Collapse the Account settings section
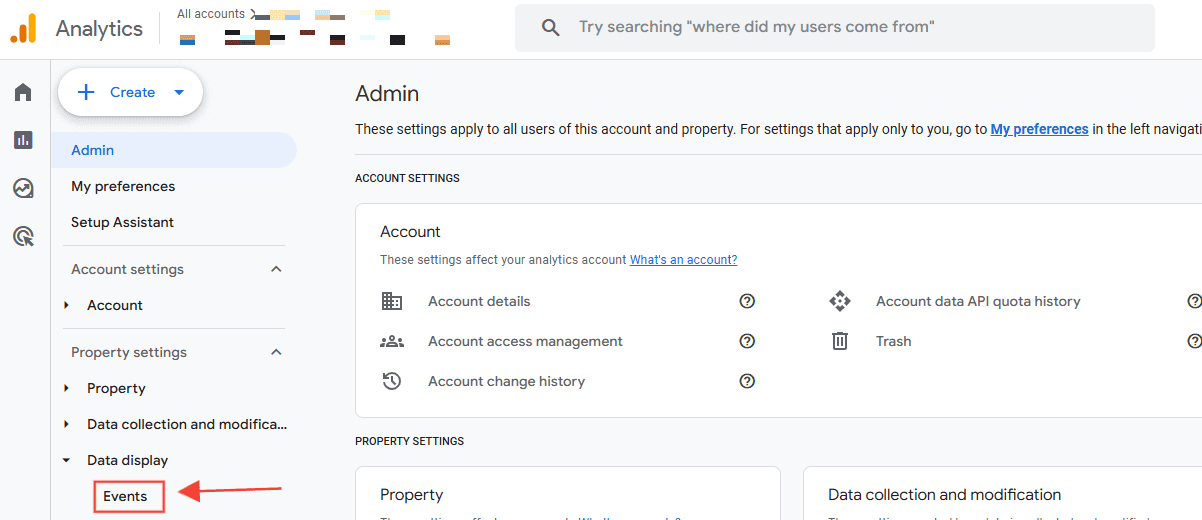 coord(277,269)
